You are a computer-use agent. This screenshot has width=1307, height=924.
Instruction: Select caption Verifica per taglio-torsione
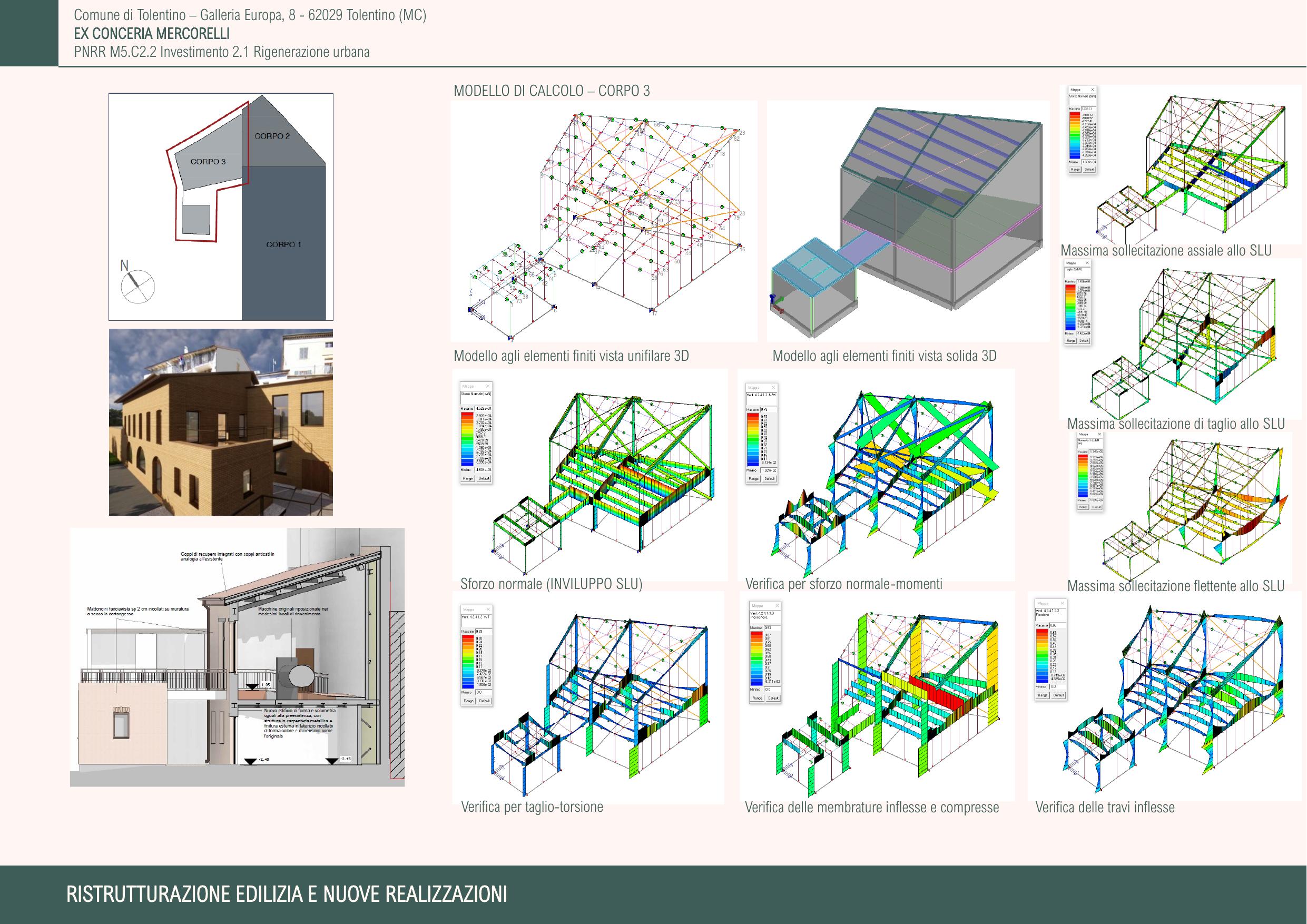[532, 807]
